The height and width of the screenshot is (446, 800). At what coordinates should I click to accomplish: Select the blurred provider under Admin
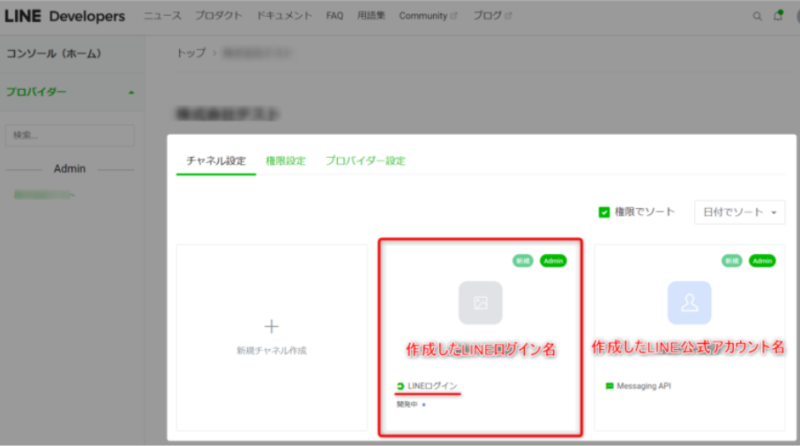(x=44, y=194)
